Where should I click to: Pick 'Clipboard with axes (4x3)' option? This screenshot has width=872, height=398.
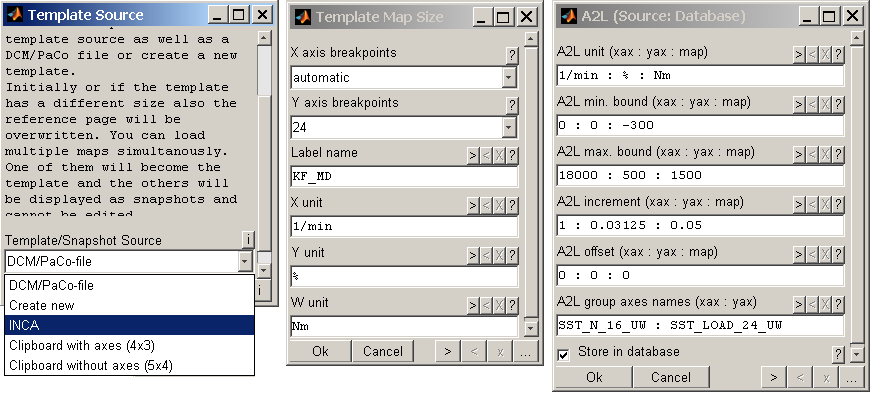[x=129, y=345]
